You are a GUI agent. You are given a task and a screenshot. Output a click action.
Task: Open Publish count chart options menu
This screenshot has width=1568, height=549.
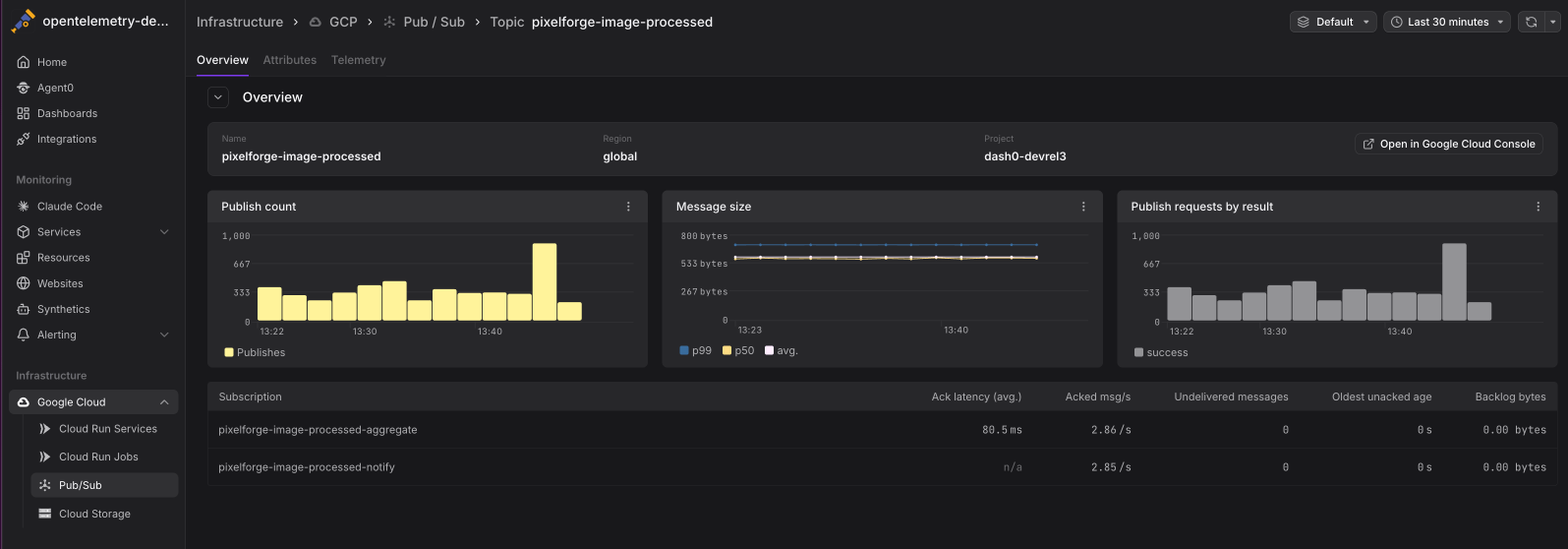point(628,207)
